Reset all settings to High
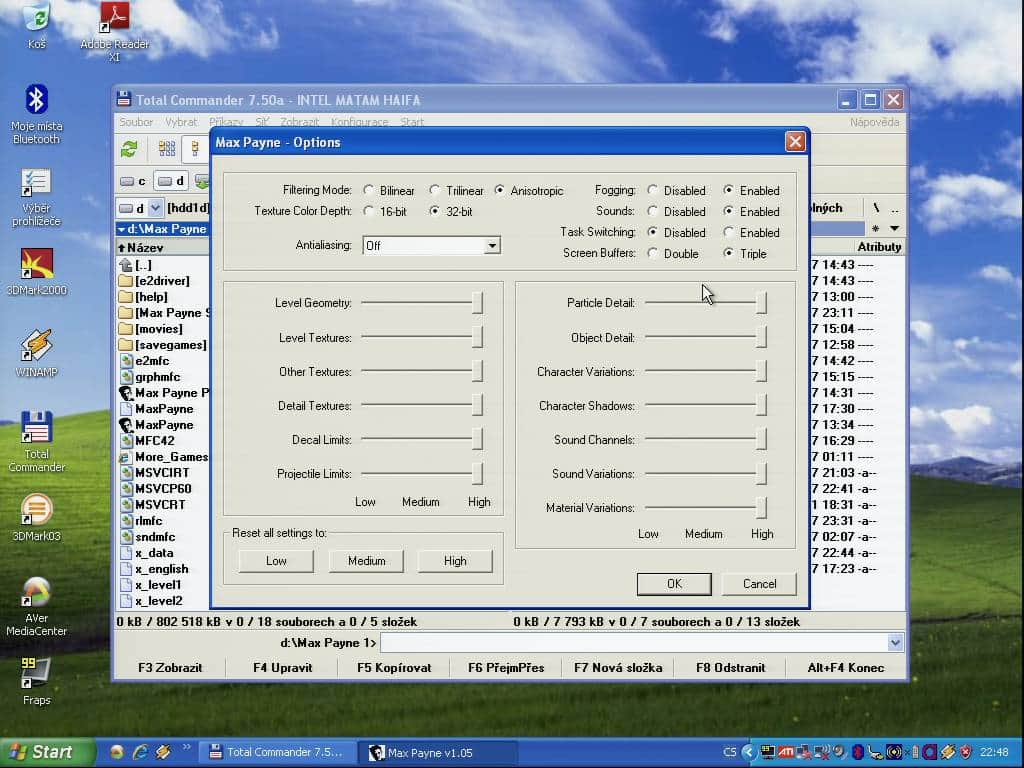 coord(455,561)
